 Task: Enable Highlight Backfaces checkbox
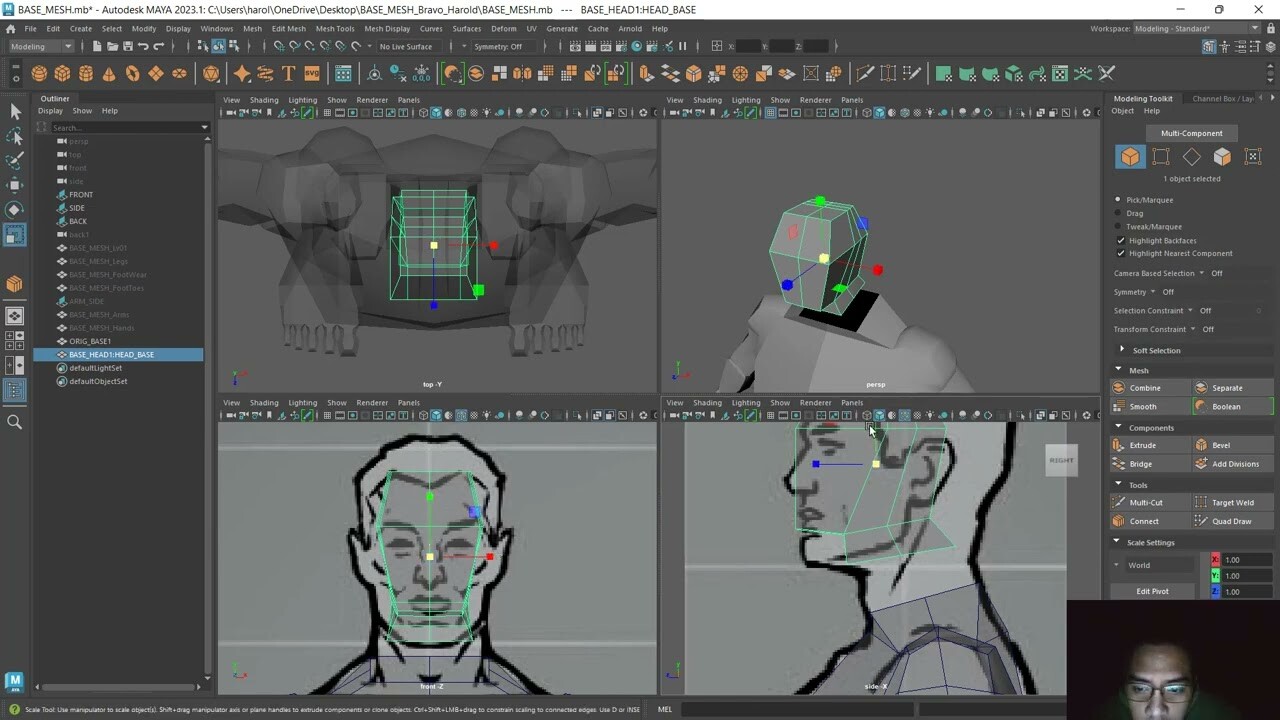(1122, 240)
